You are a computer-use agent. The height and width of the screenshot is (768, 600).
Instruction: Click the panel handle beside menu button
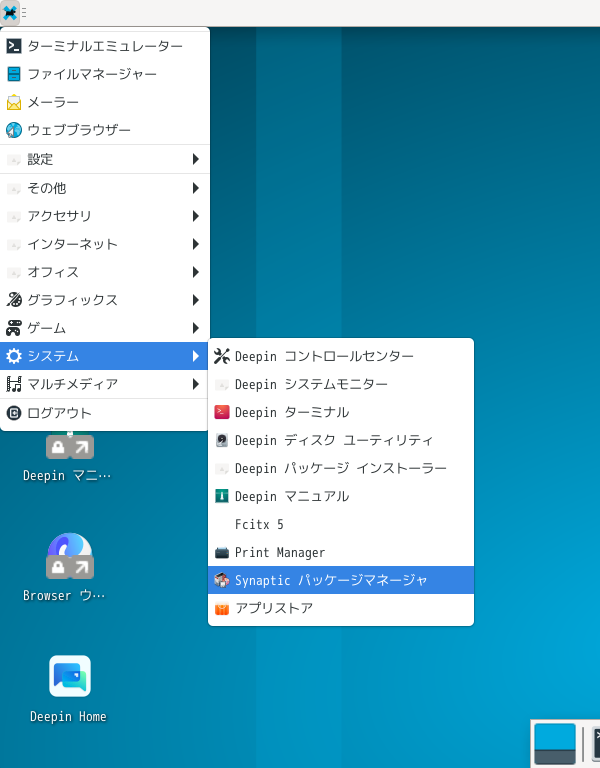[x=24, y=13]
